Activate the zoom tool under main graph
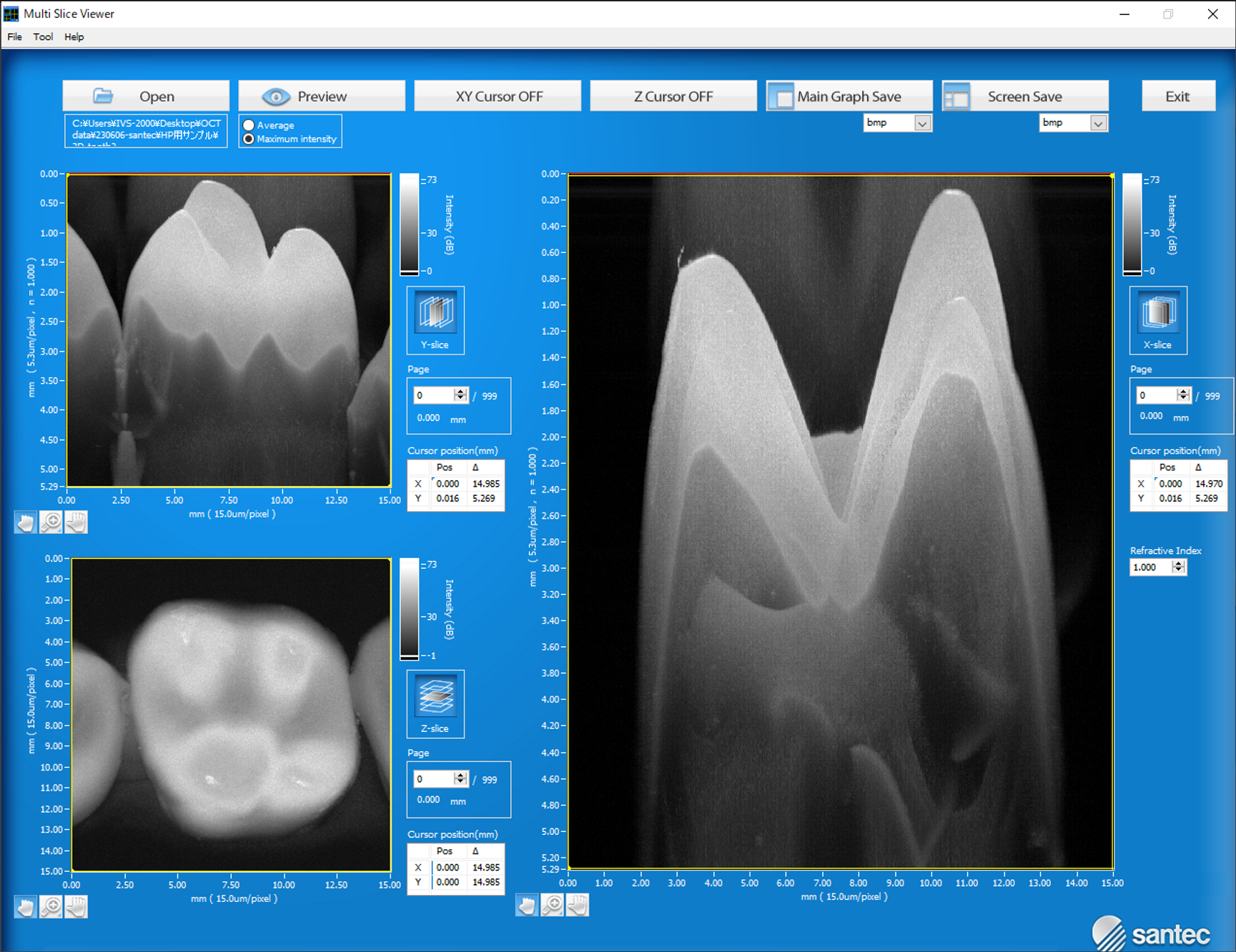This screenshot has height=952, width=1236. point(553,906)
